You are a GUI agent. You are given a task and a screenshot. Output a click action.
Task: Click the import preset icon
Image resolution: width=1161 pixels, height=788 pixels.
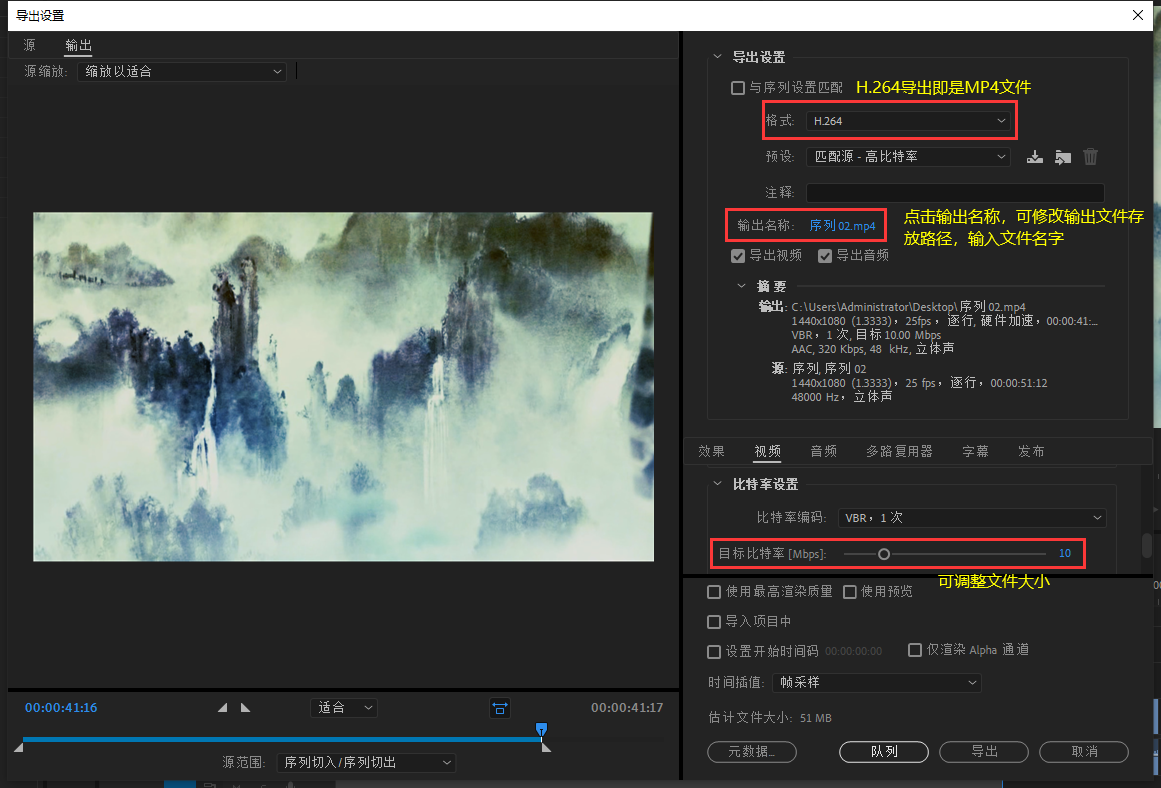(1063, 157)
